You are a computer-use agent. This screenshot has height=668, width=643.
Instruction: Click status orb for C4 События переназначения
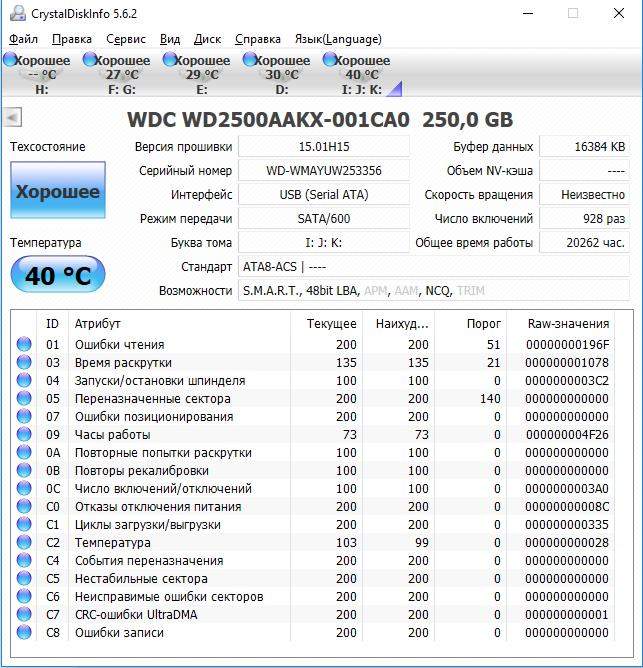coord(24,560)
